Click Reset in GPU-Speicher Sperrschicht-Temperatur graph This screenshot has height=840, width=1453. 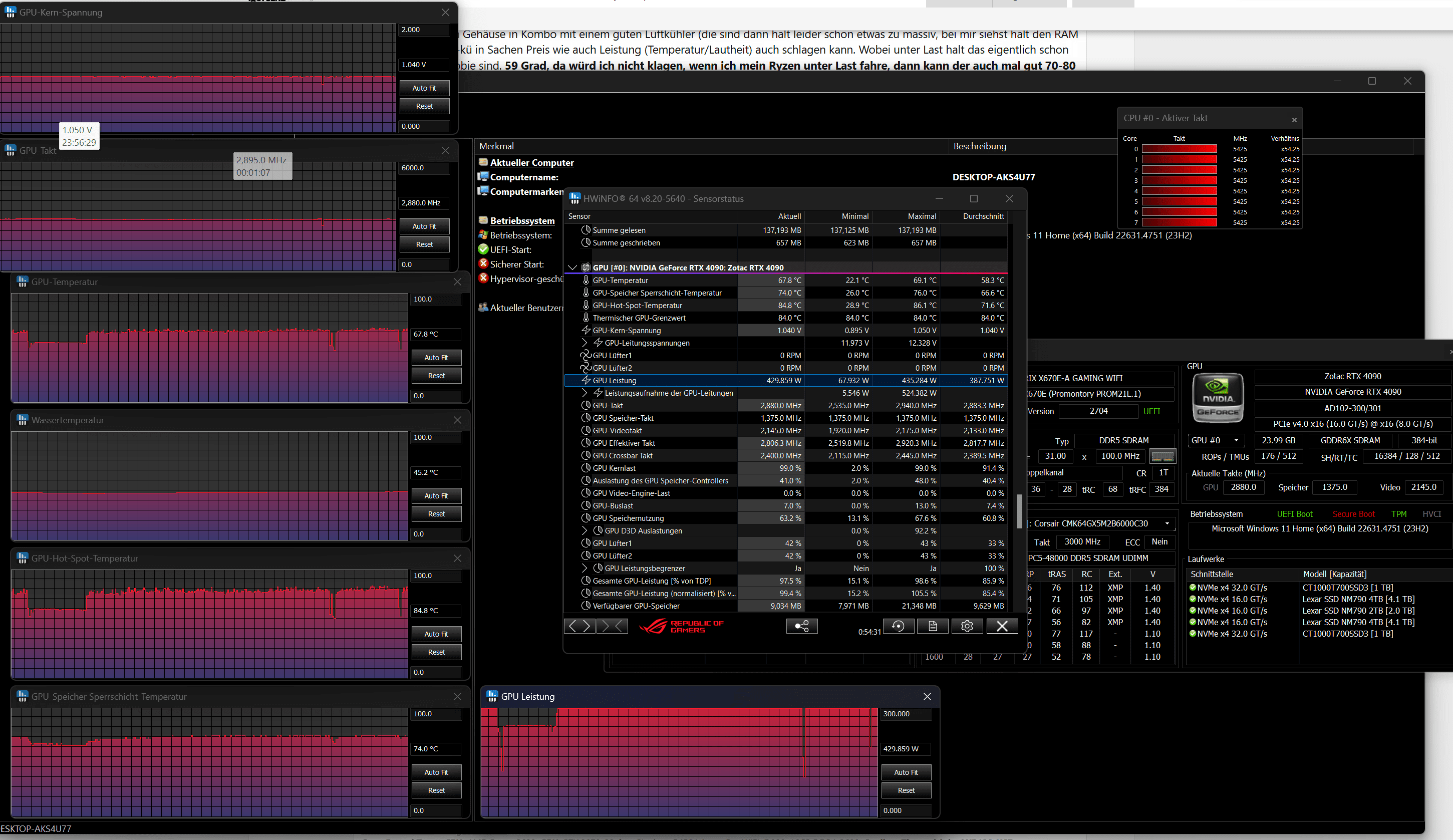tap(436, 790)
